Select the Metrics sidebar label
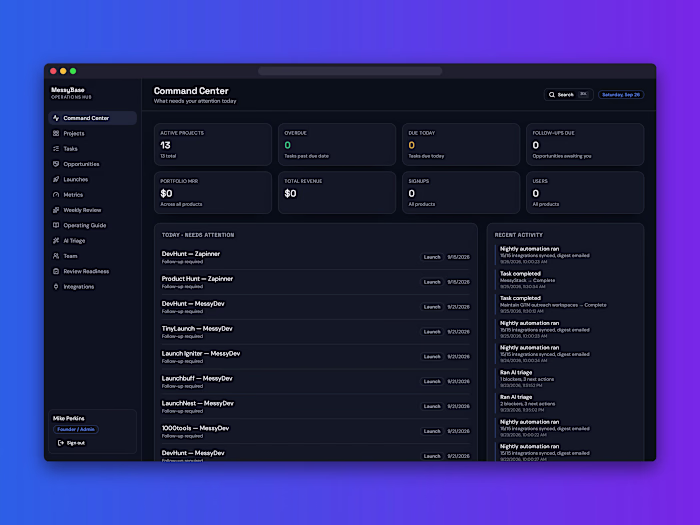 (x=73, y=195)
